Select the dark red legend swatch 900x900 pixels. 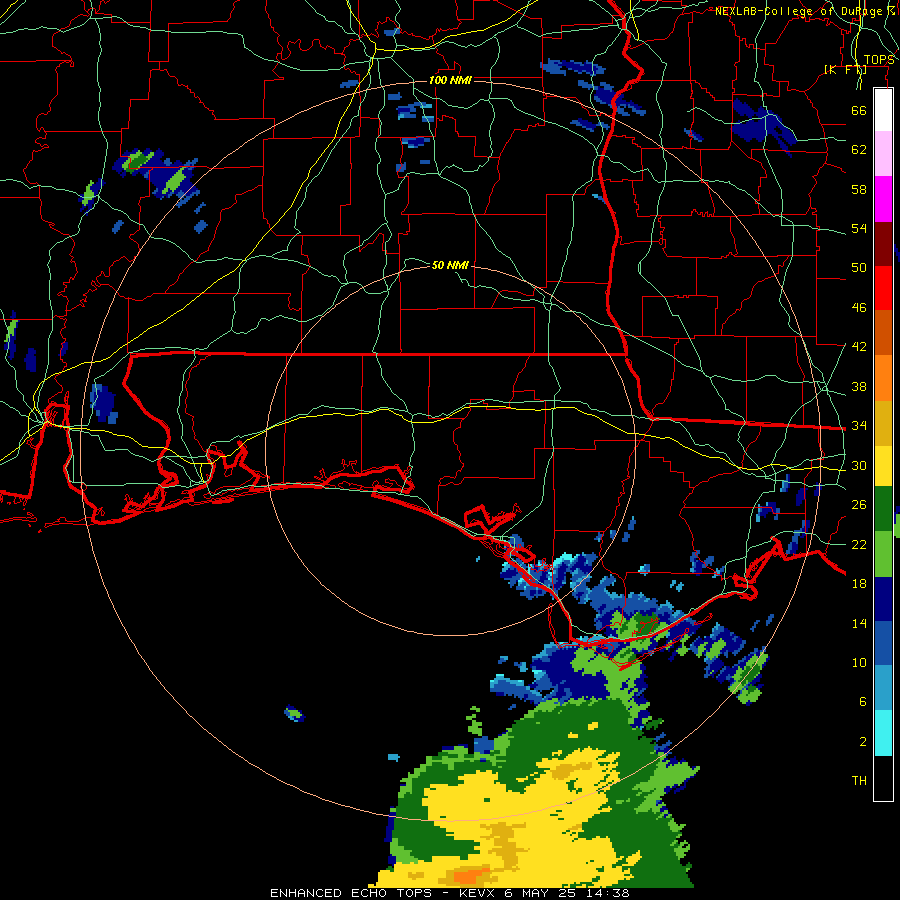883,244
